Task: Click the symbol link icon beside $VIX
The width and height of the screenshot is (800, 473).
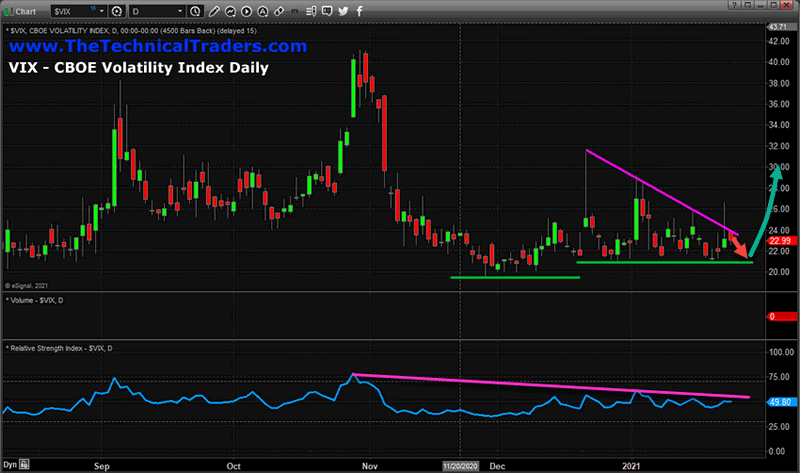Action: [117, 11]
